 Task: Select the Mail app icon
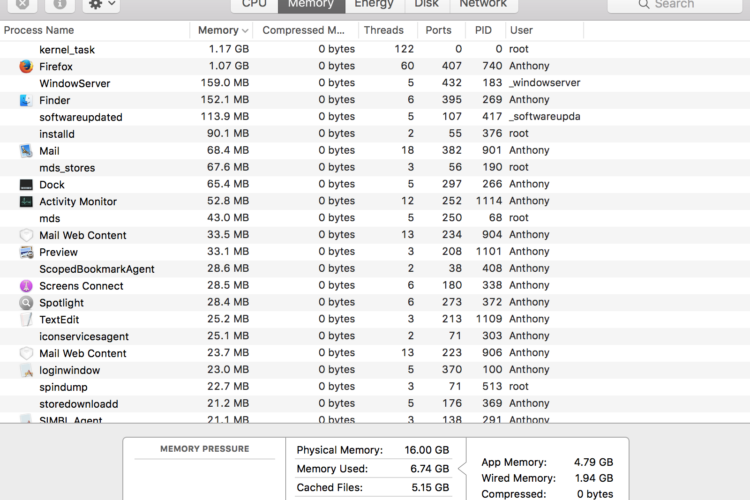(26, 151)
